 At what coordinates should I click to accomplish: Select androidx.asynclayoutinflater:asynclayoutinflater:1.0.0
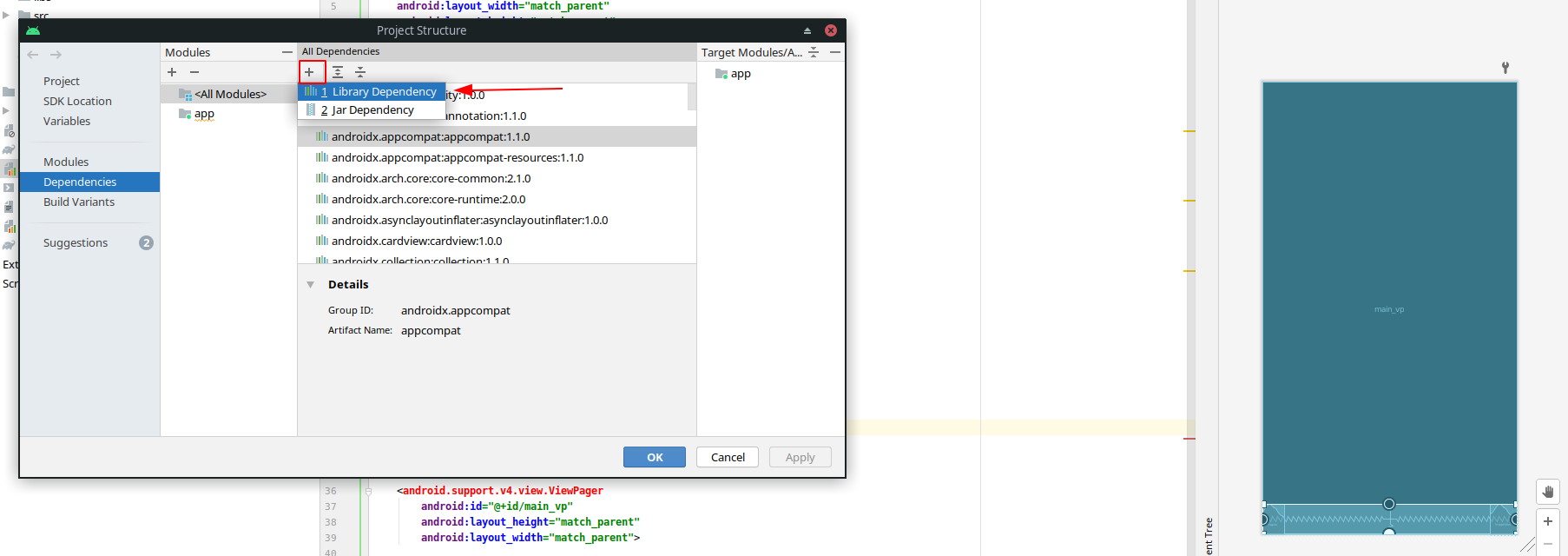point(497,220)
